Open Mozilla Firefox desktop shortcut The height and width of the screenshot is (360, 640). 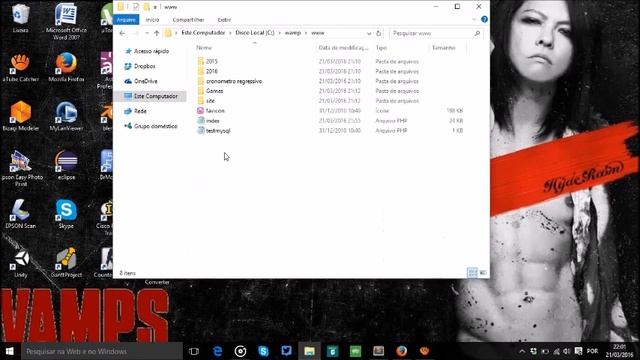pyautogui.click(x=66, y=67)
